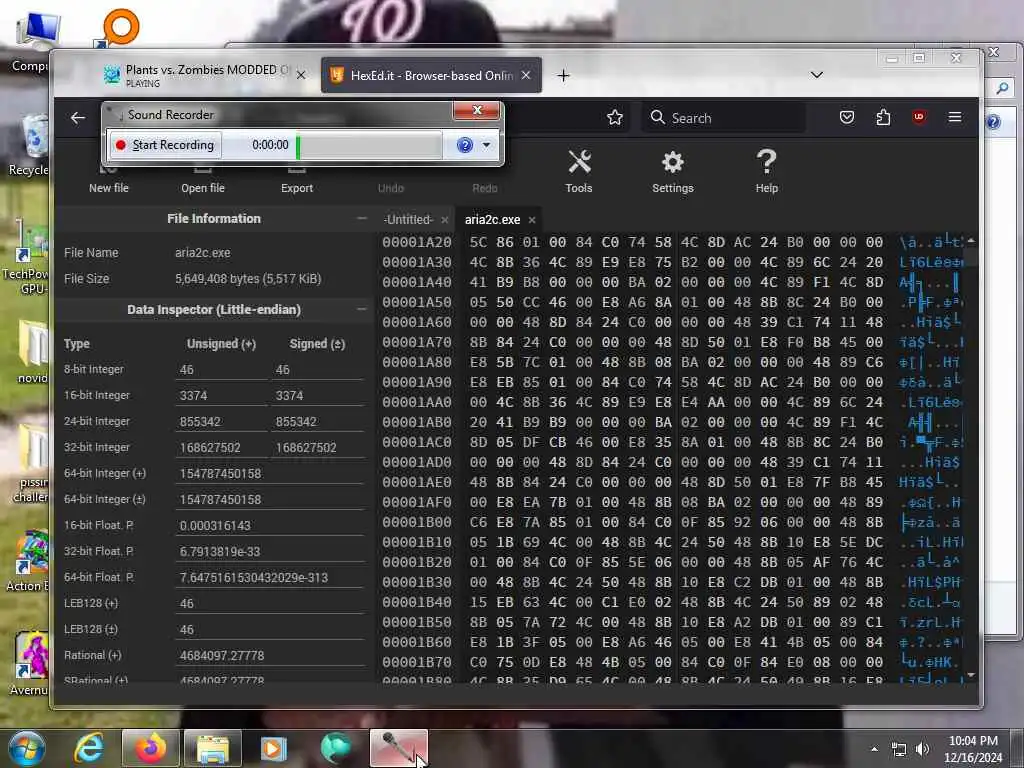Select the aria2c.exe file tab
Viewport: 1024px width, 768px height.
click(x=492, y=219)
